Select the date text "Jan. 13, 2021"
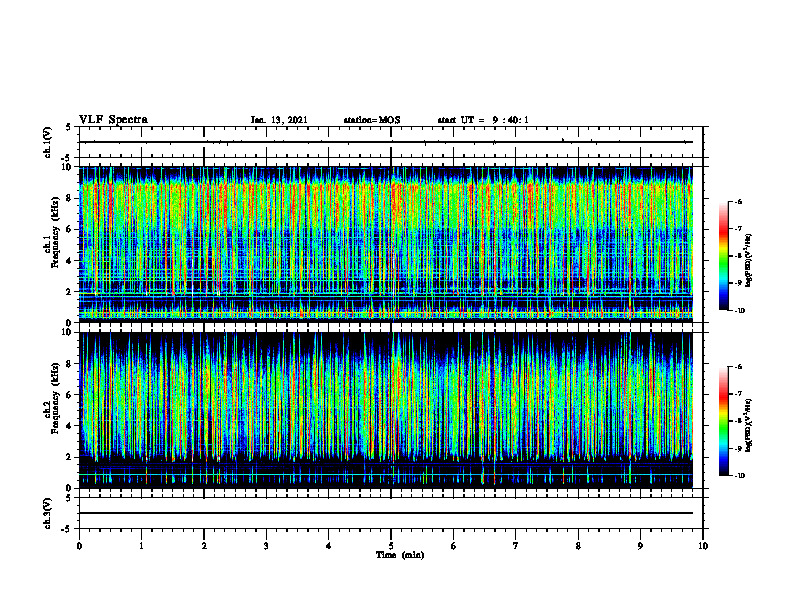 coord(279,120)
